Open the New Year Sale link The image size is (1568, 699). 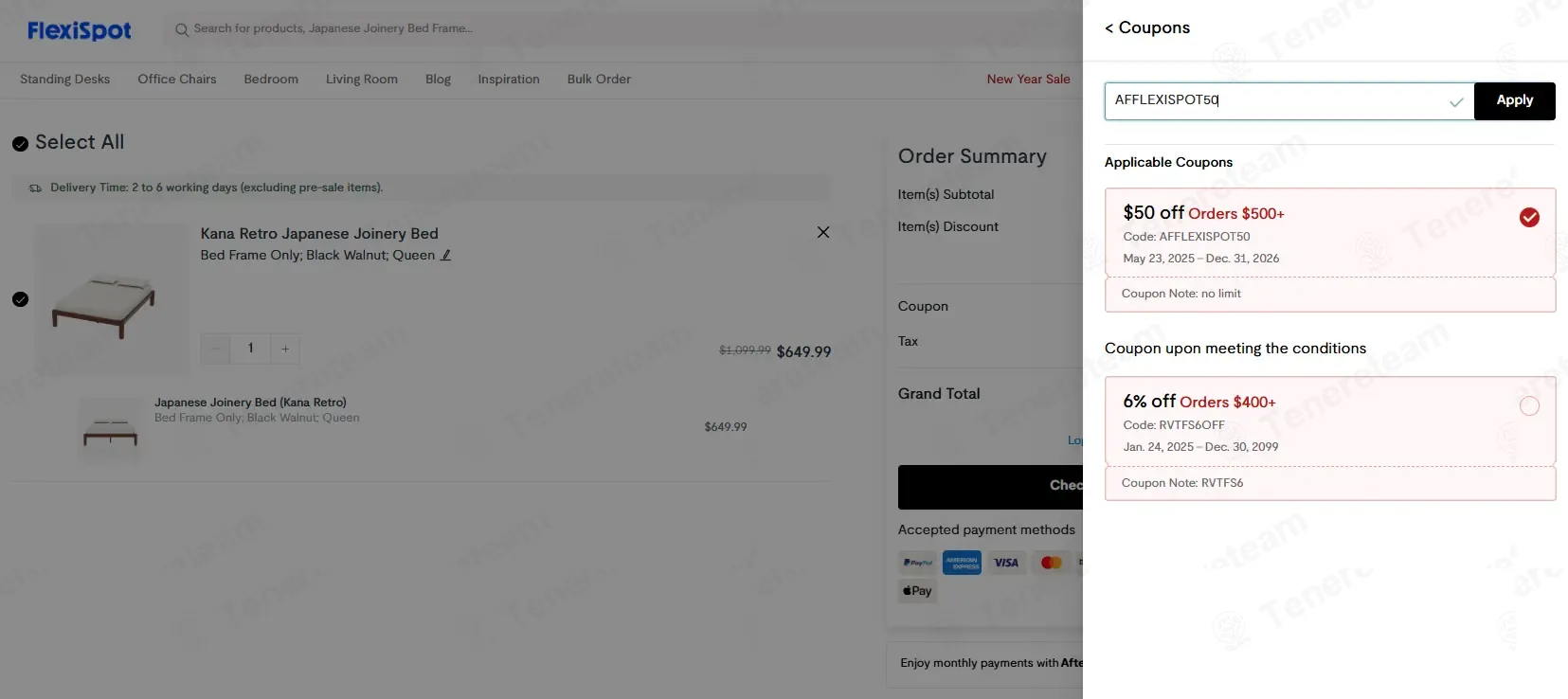[x=1028, y=80]
